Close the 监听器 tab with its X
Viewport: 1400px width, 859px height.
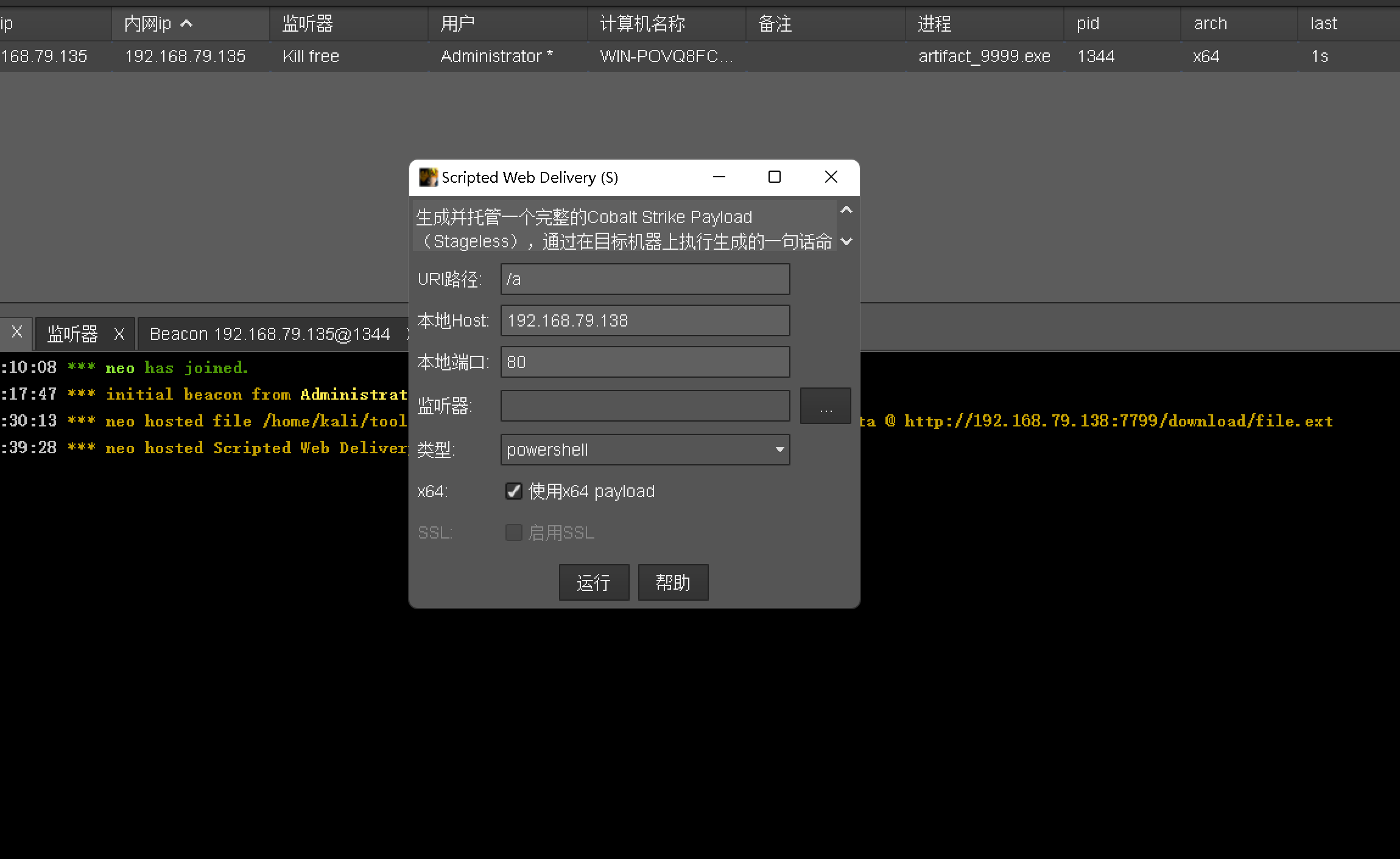pyautogui.click(x=119, y=334)
